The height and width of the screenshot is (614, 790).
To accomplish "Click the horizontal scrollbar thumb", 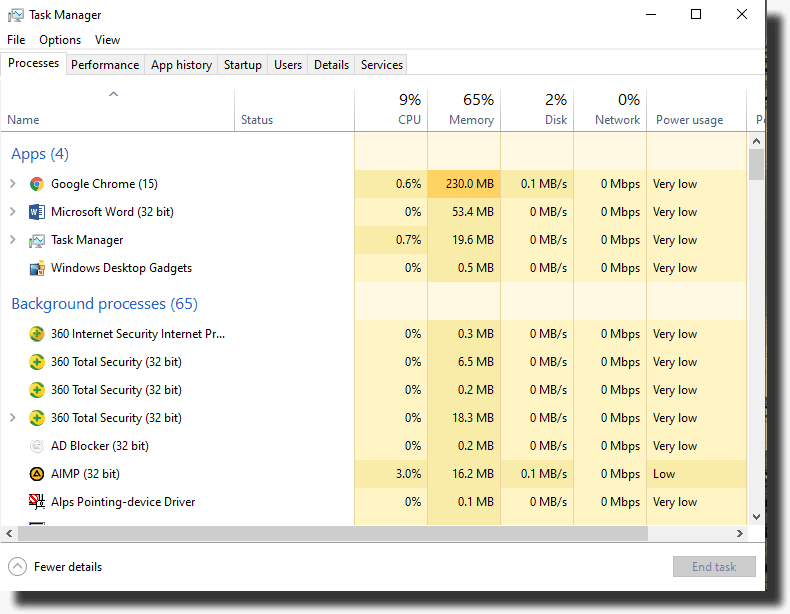I will tap(333, 533).
